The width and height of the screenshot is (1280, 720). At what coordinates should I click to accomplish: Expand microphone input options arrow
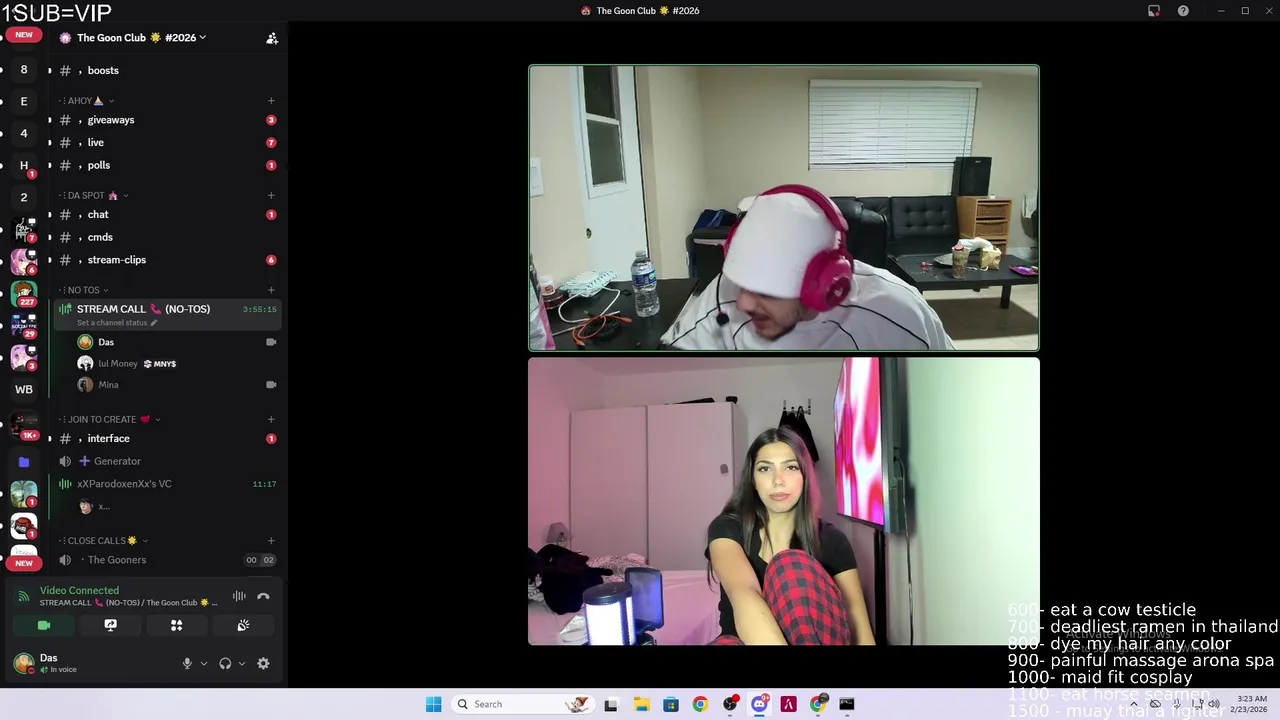tap(204, 663)
